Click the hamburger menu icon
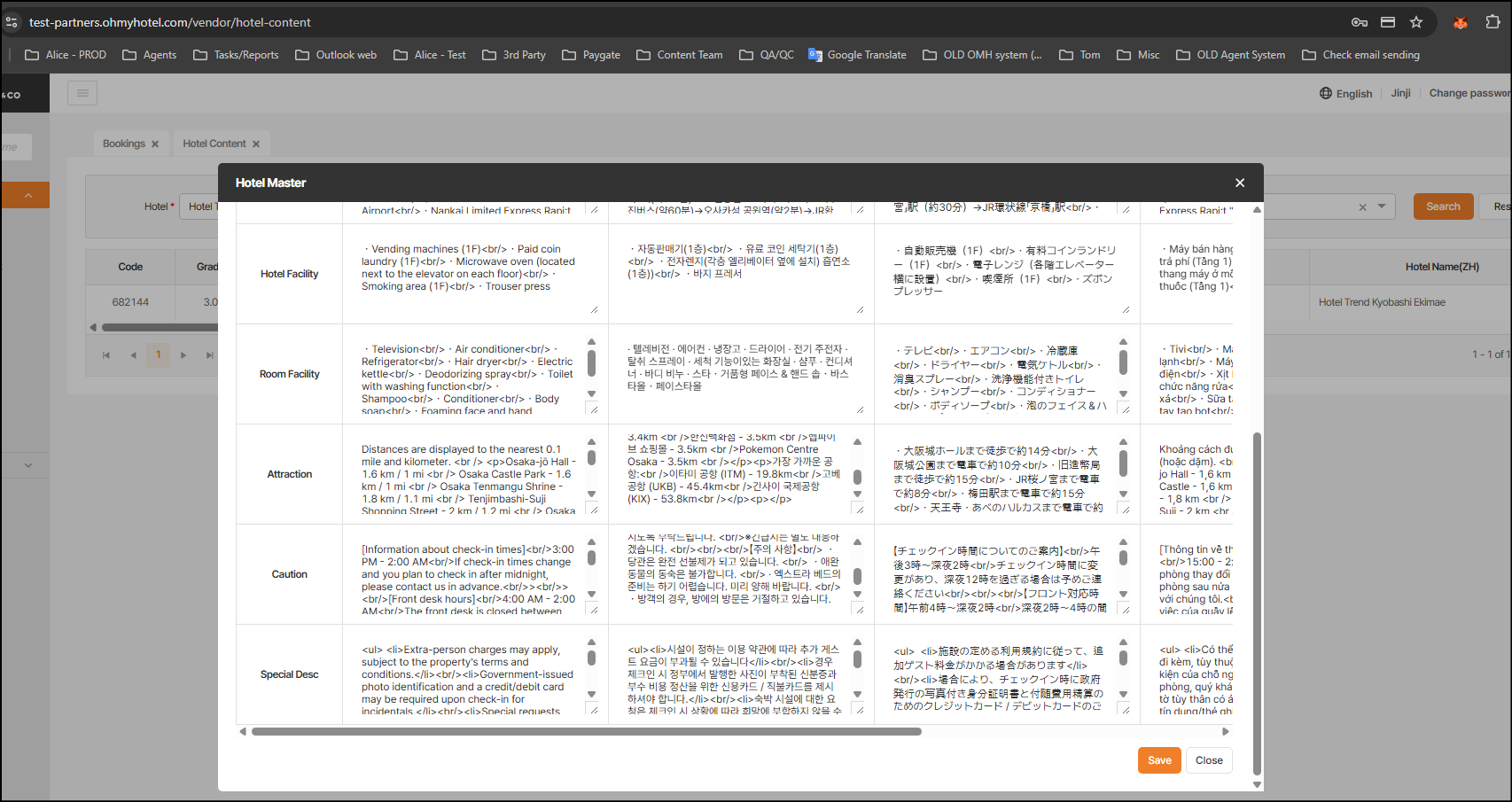This screenshot has width=1512, height=802. coord(82,93)
